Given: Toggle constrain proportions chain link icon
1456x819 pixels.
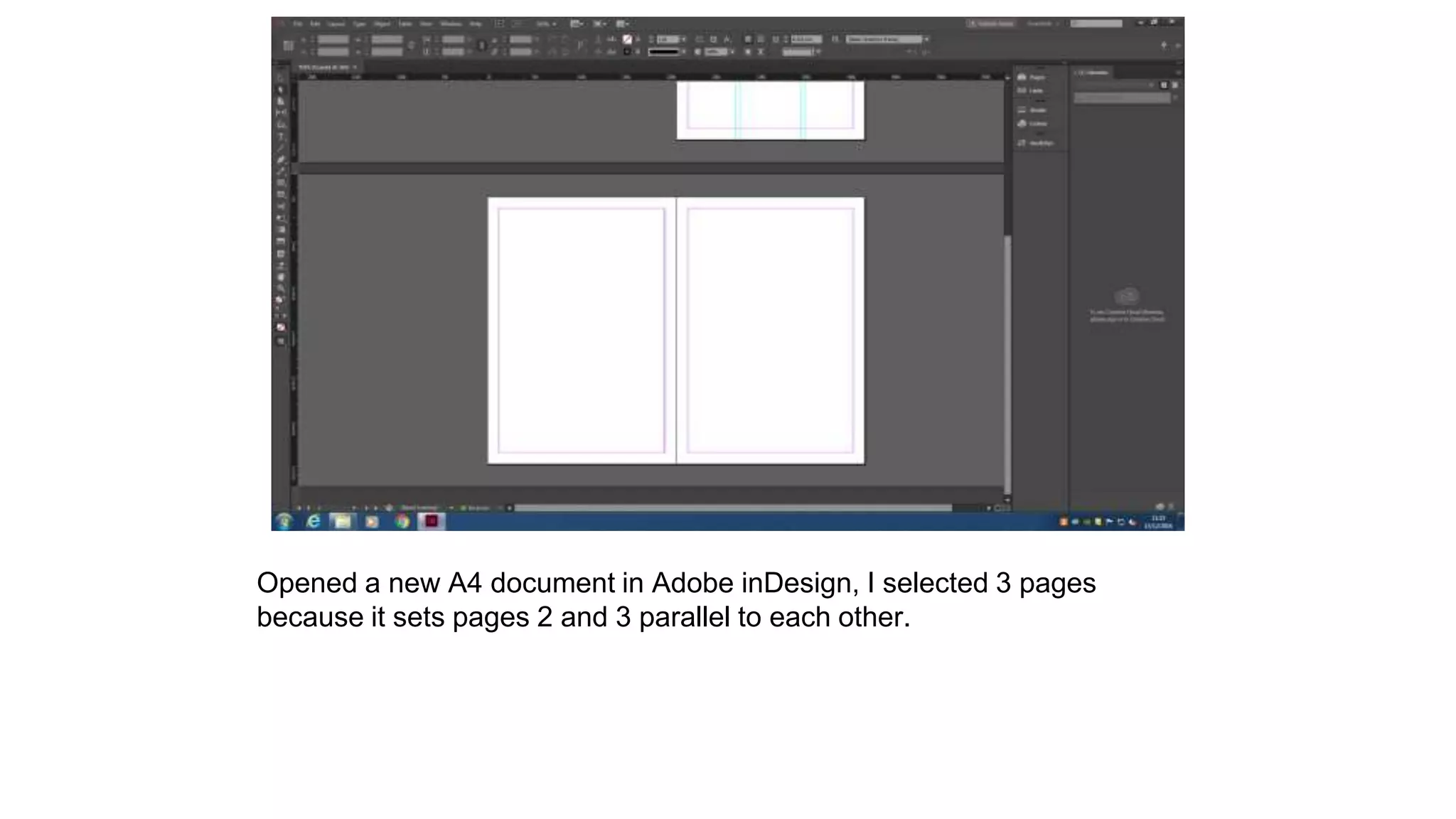Looking at the screenshot, I should [x=412, y=45].
